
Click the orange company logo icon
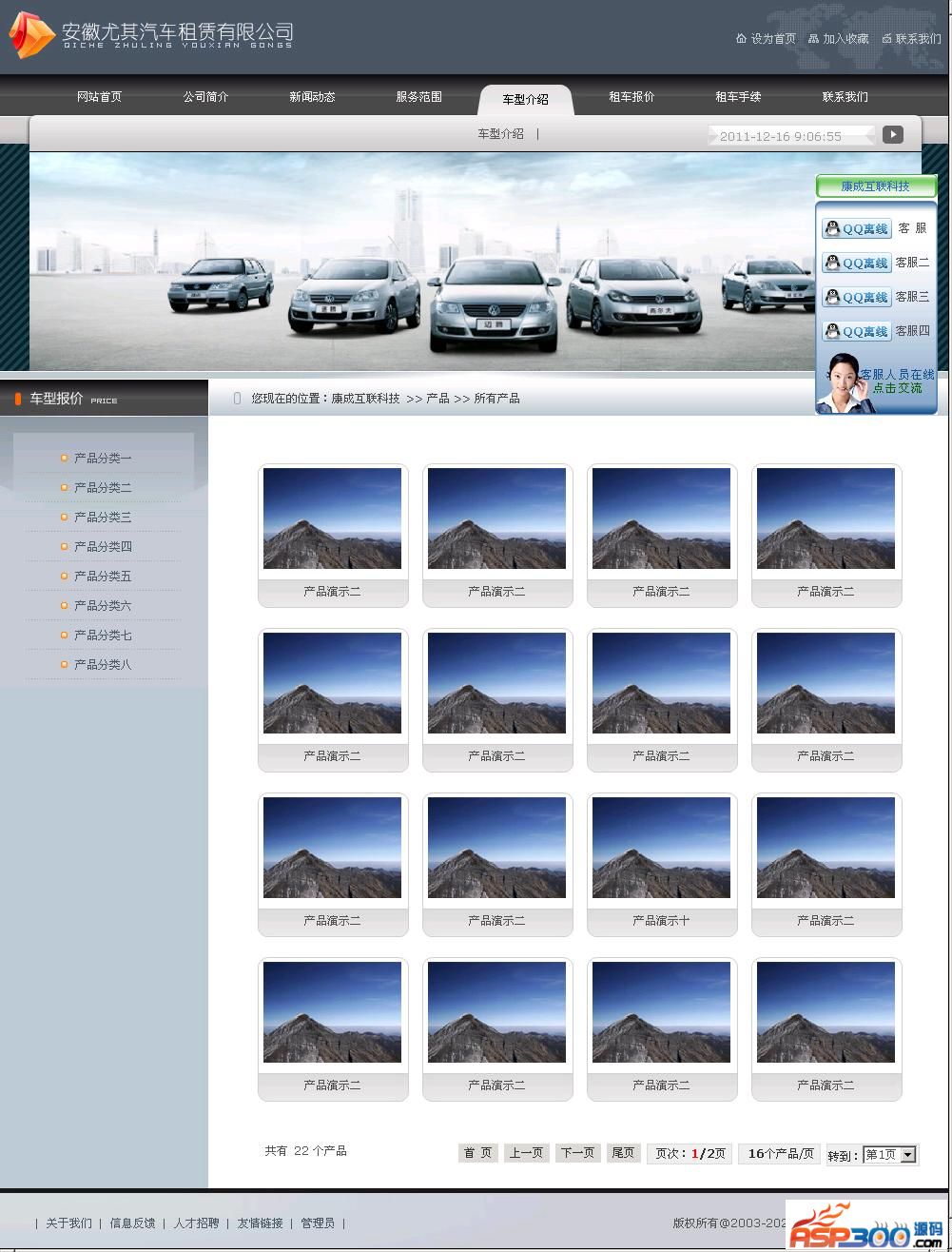click(x=30, y=35)
